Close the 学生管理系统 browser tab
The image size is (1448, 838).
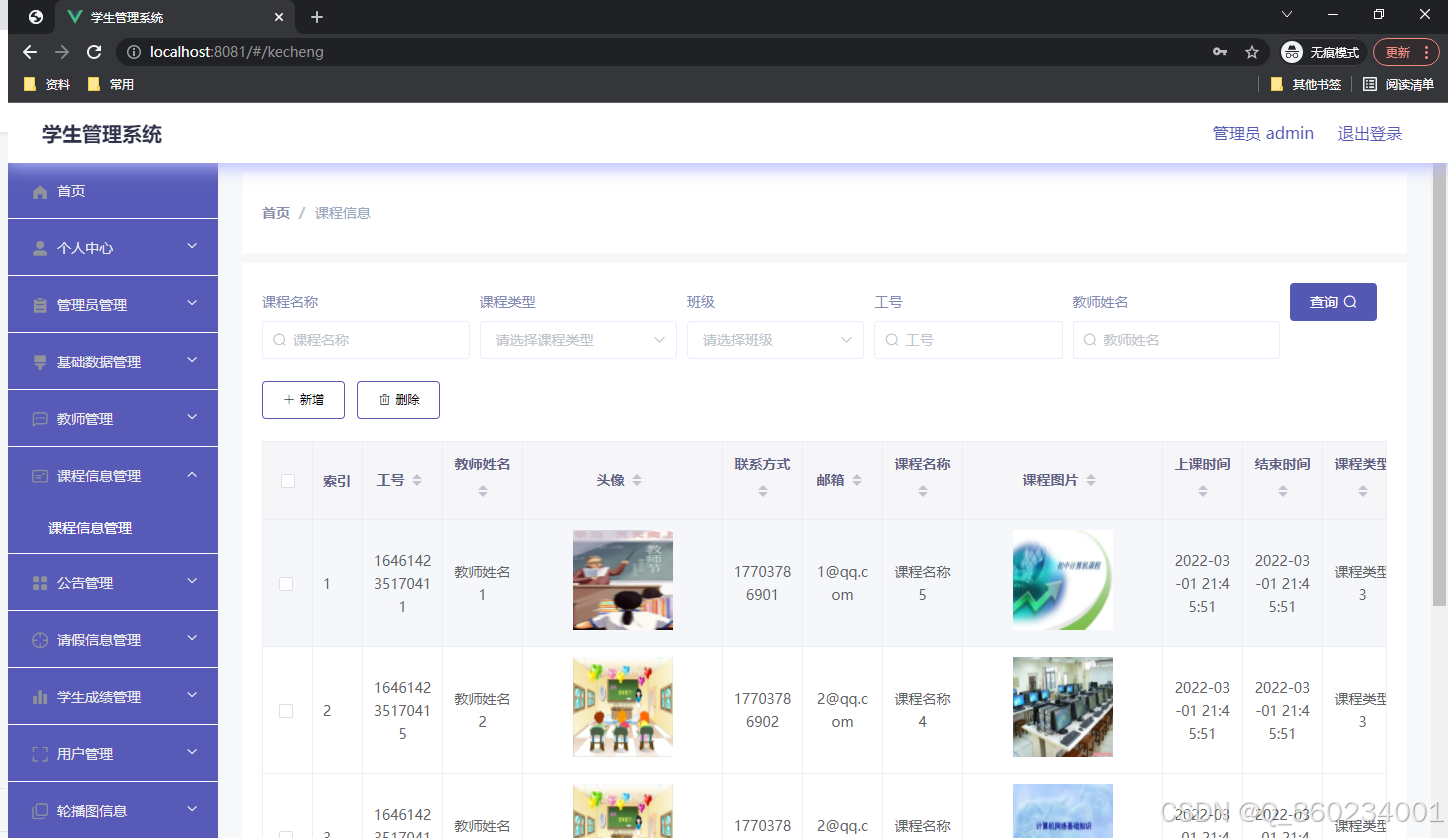(279, 17)
